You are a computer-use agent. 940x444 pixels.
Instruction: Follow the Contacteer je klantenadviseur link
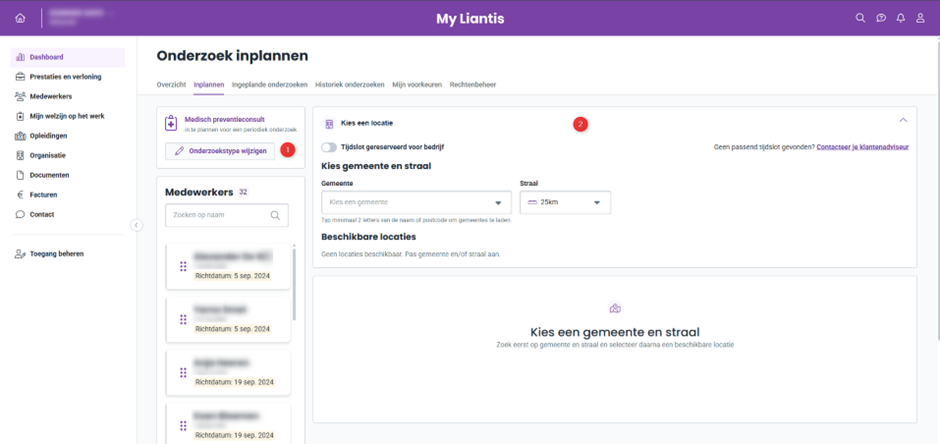pyautogui.click(x=863, y=146)
